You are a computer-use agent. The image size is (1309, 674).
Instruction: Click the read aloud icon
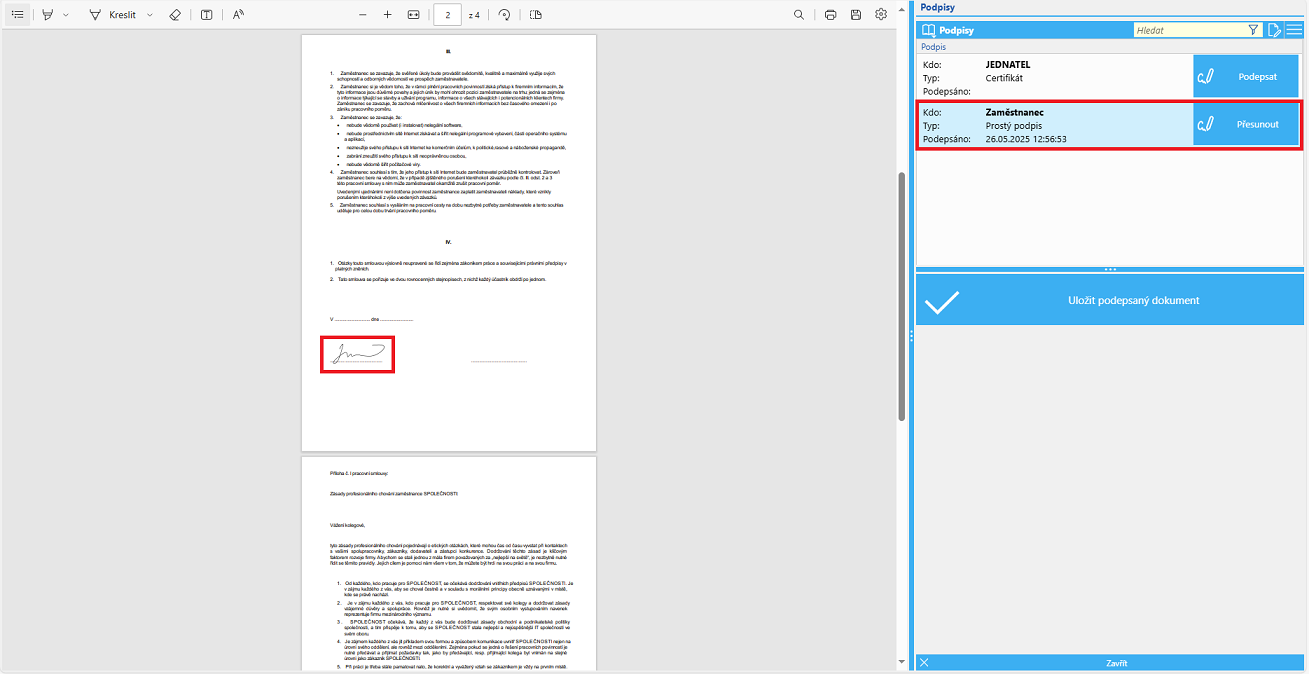point(238,15)
